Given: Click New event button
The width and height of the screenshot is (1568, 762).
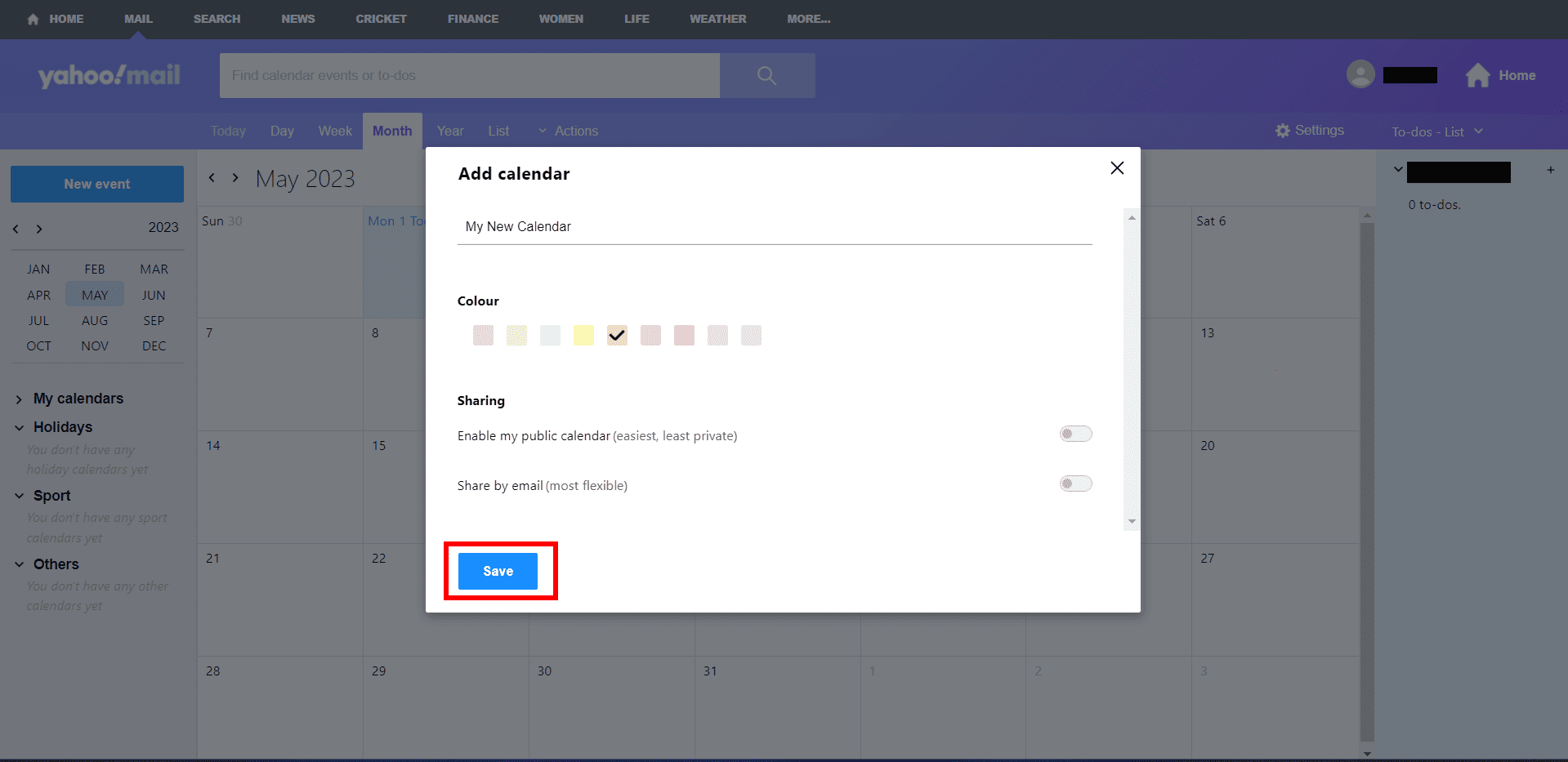Looking at the screenshot, I should (97, 184).
